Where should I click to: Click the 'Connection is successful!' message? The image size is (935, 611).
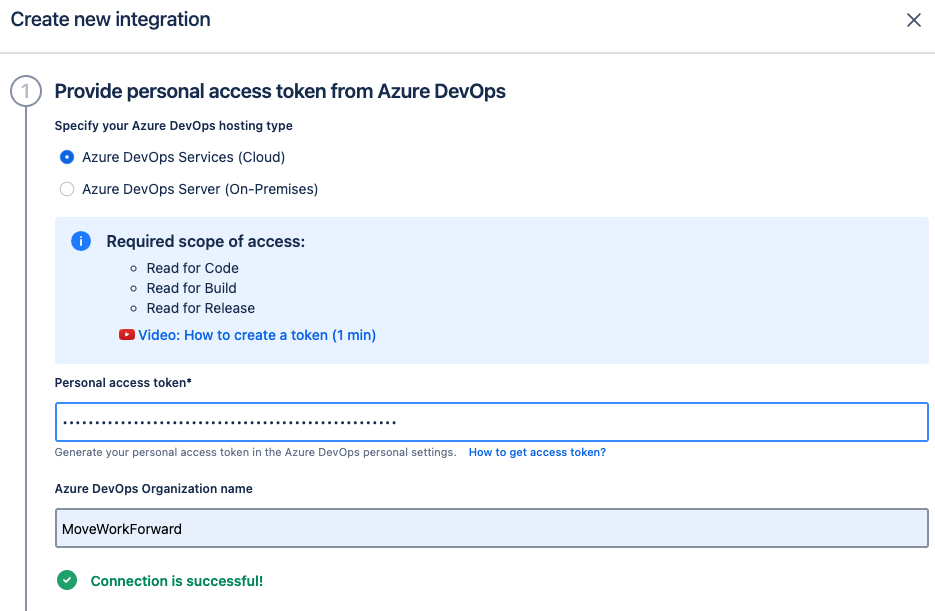(x=177, y=581)
